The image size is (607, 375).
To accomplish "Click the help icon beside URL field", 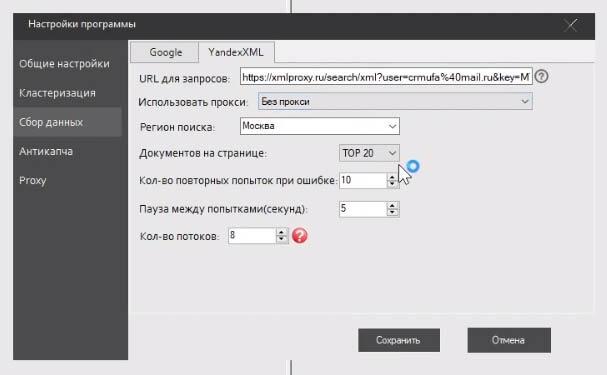I will pyautogui.click(x=542, y=76).
